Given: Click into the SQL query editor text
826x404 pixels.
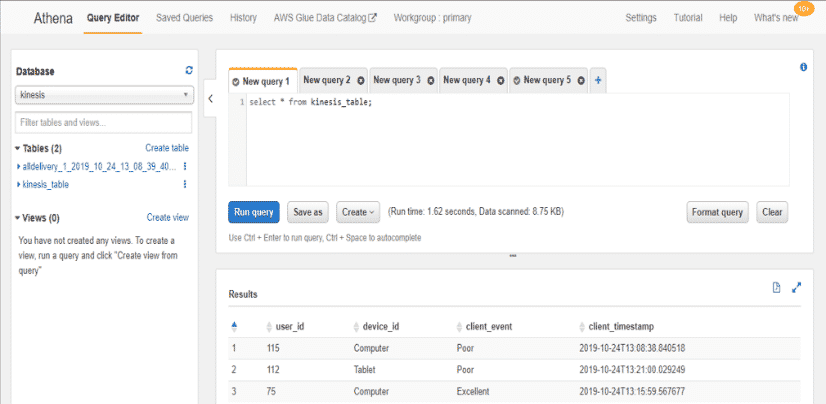Looking at the screenshot, I should tap(311, 102).
